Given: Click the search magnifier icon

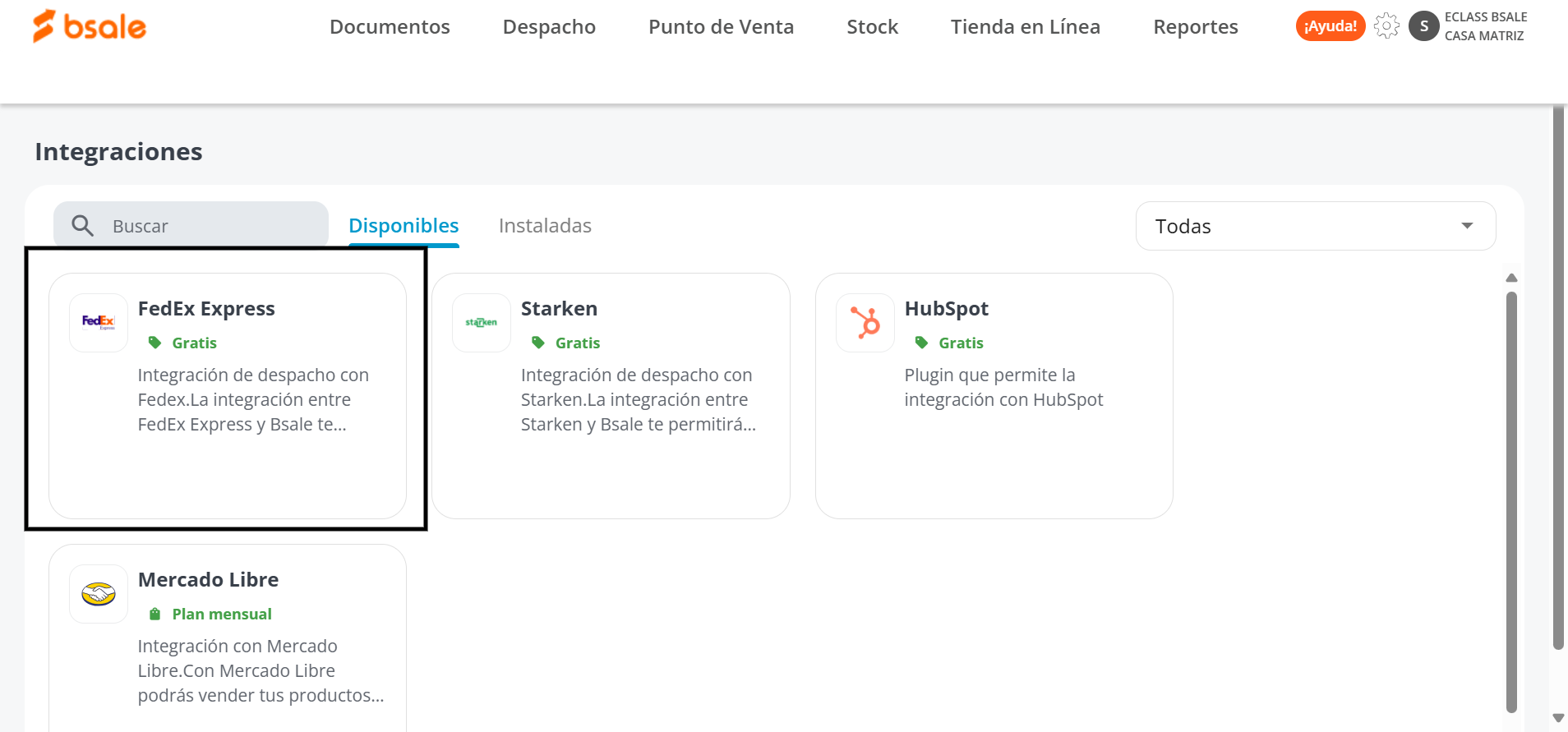Looking at the screenshot, I should (82, 225).
